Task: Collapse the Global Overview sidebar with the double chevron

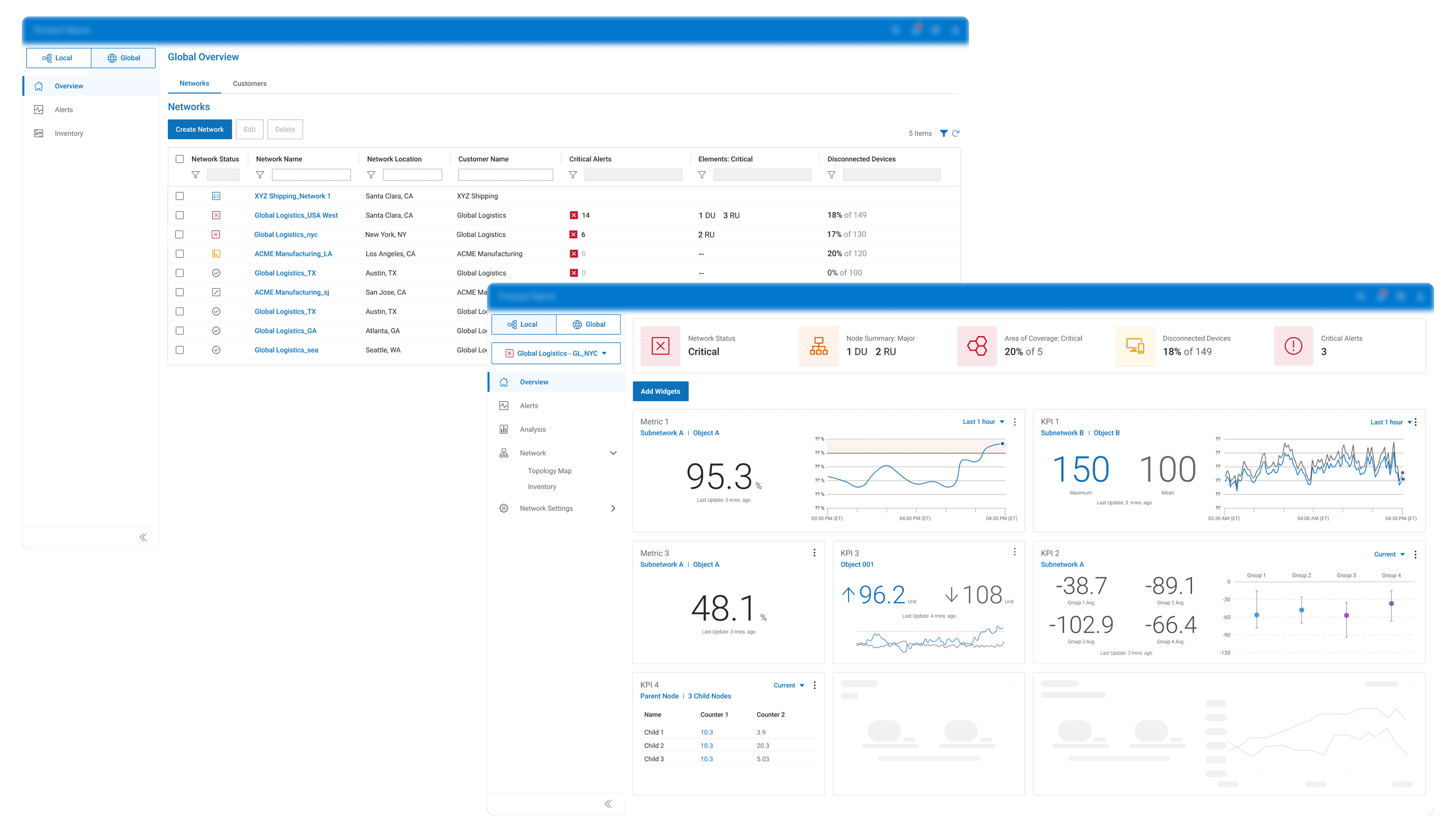Action: pyautogui.click(x=143, y=537)
